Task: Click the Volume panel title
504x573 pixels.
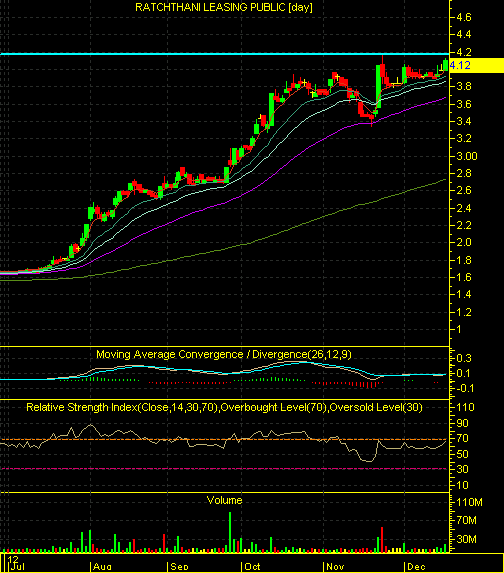Action: coord(224,500)
